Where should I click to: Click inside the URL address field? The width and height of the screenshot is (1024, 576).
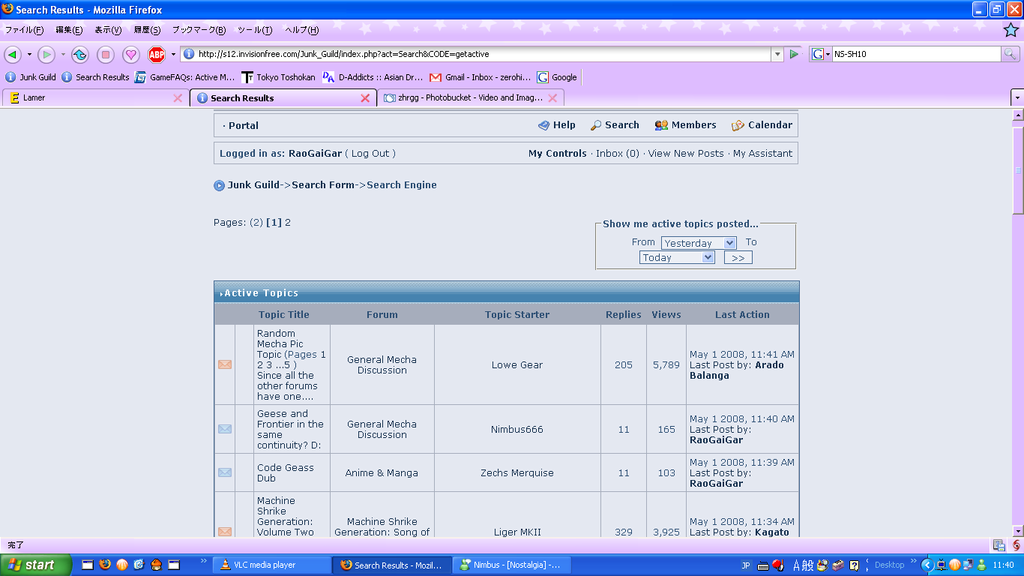480,54
